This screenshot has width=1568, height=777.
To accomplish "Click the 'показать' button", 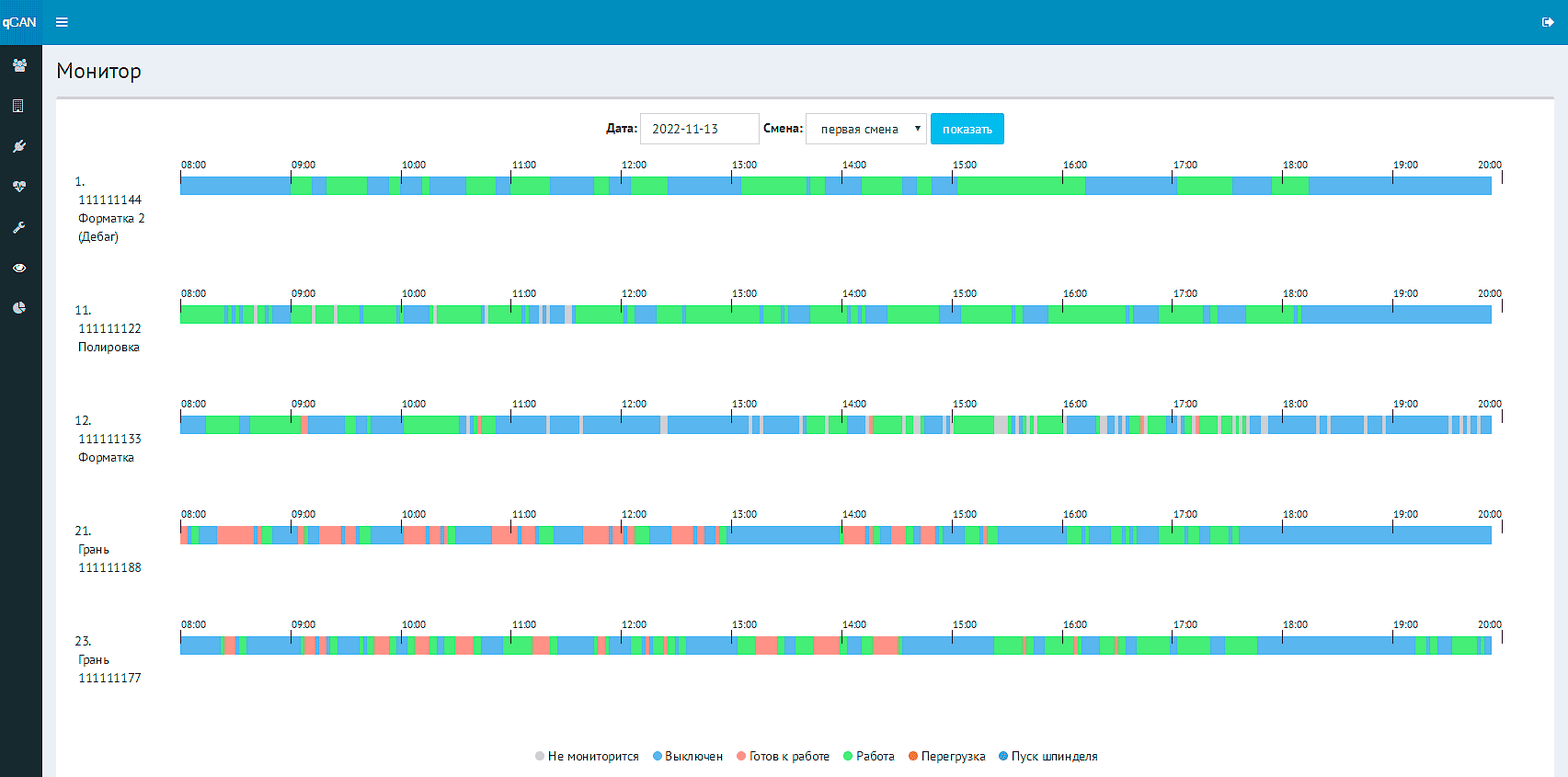I will click(x=967, y=129).
